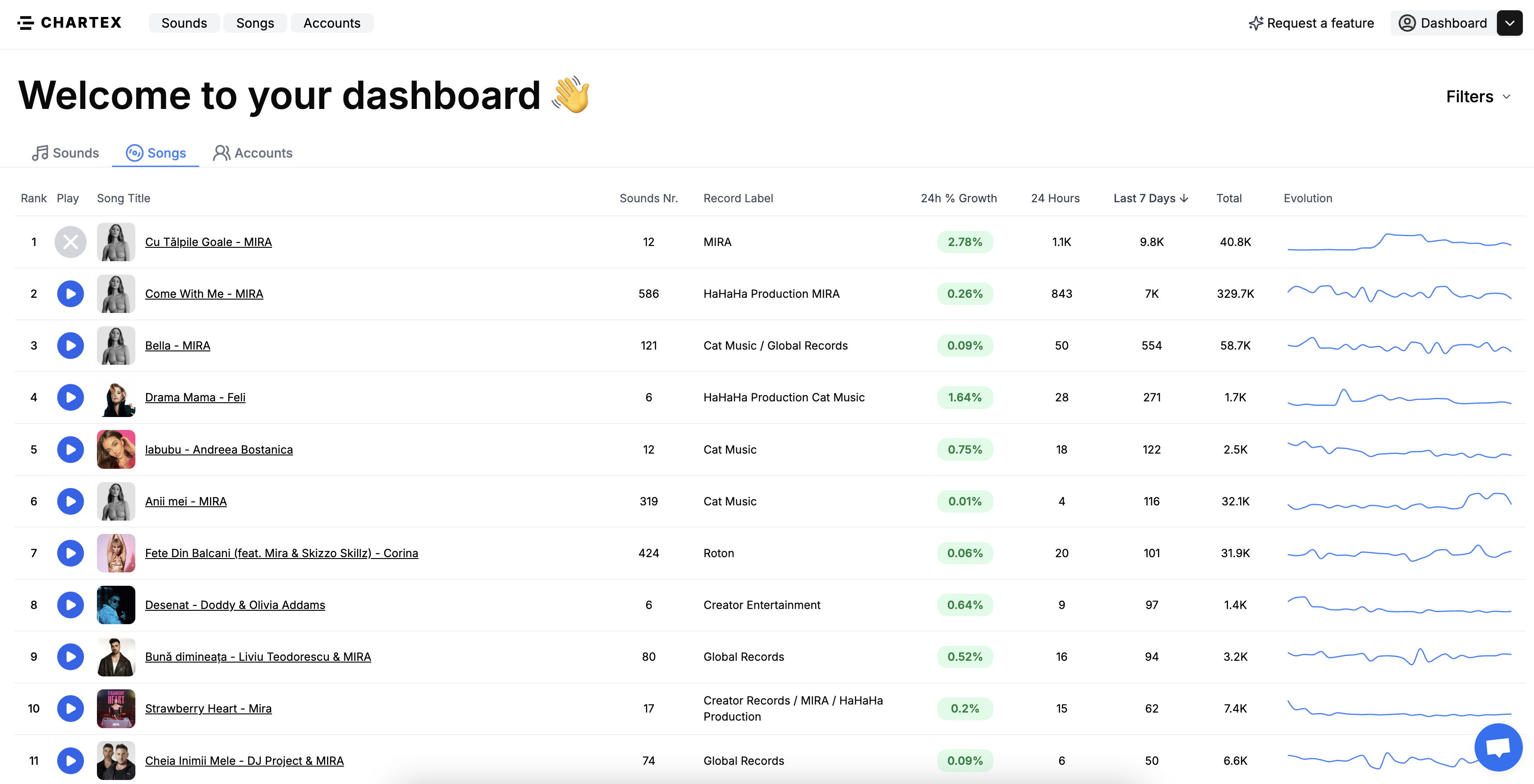This screenshot has height=784, width=1534.
Task: Play Bună dimineața song
Action: (70, 657)
